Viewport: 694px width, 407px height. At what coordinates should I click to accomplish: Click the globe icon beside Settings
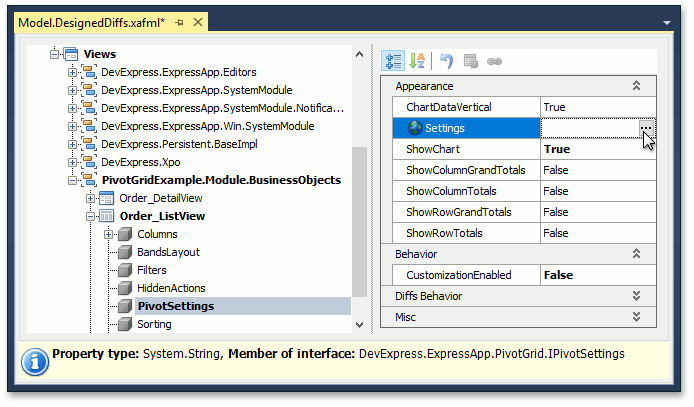[x=415, y=128]
